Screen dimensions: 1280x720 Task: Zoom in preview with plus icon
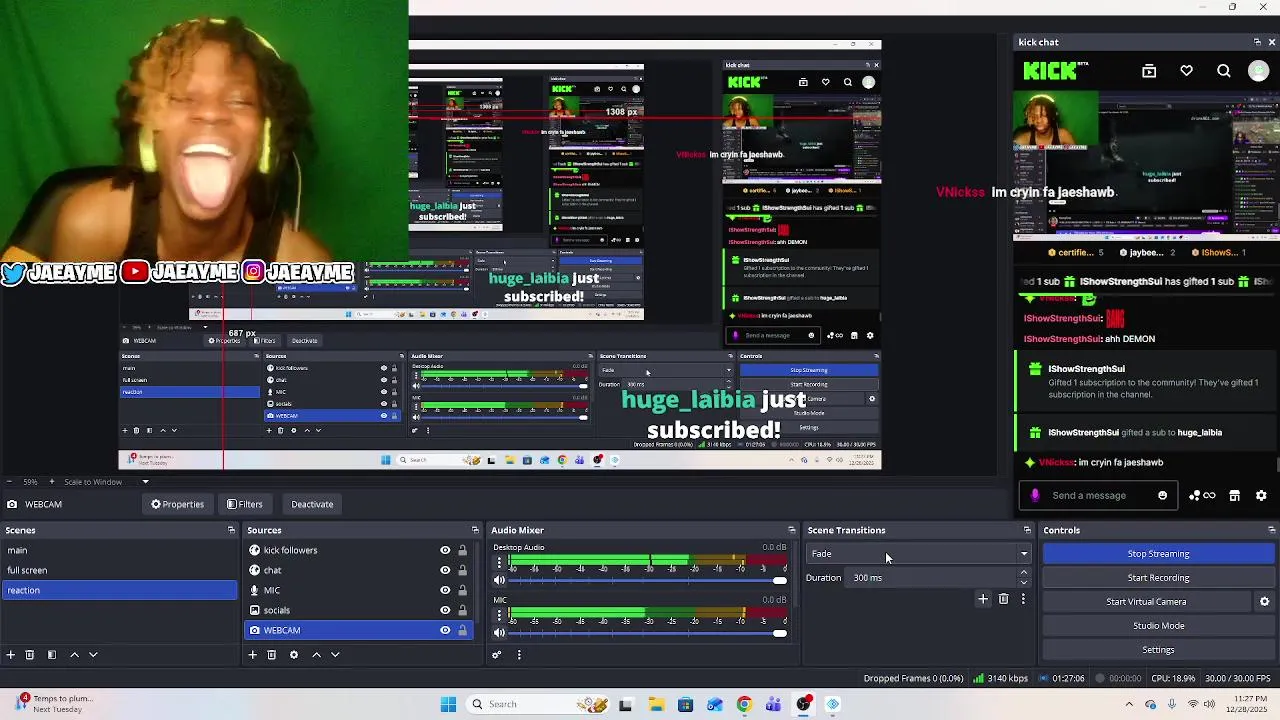(x=53, y=482)
